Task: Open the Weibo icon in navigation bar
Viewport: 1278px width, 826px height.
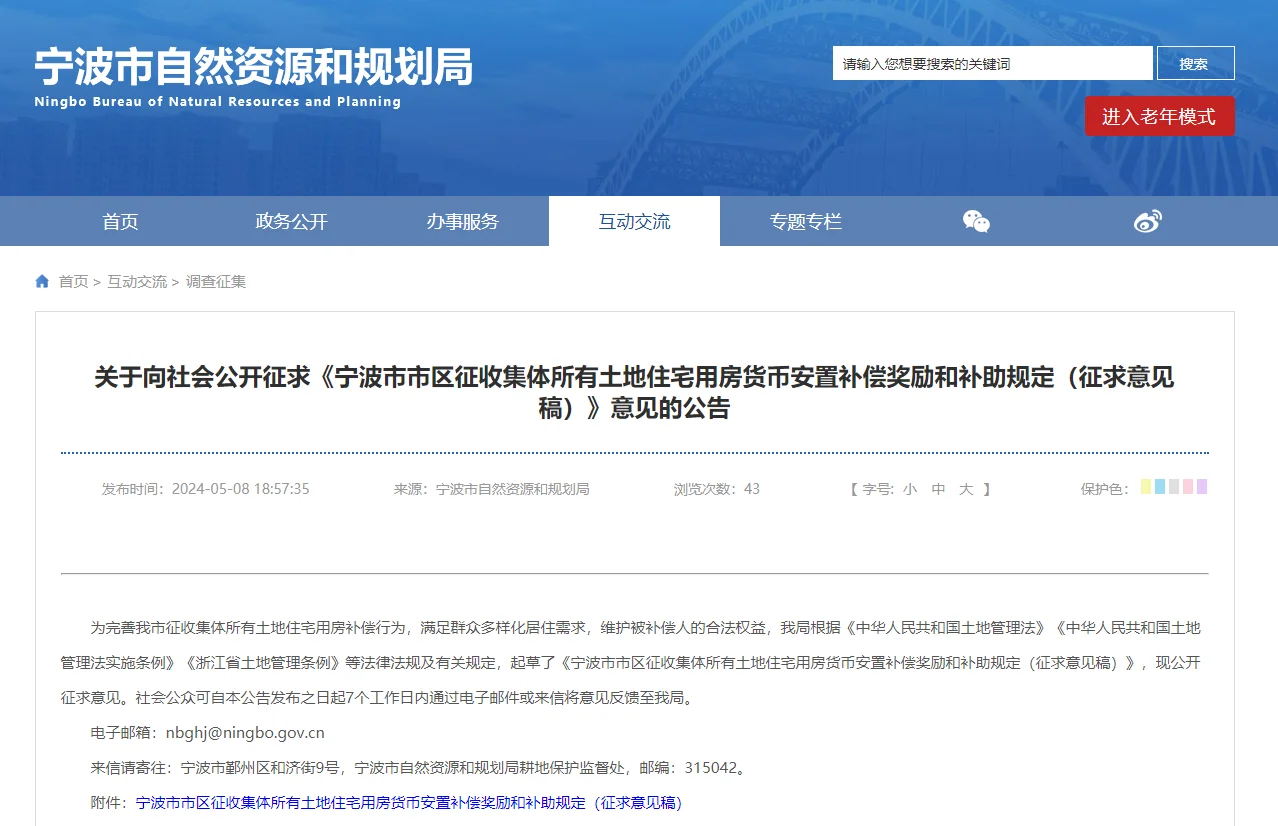Action: click(x=1148, y=221)
